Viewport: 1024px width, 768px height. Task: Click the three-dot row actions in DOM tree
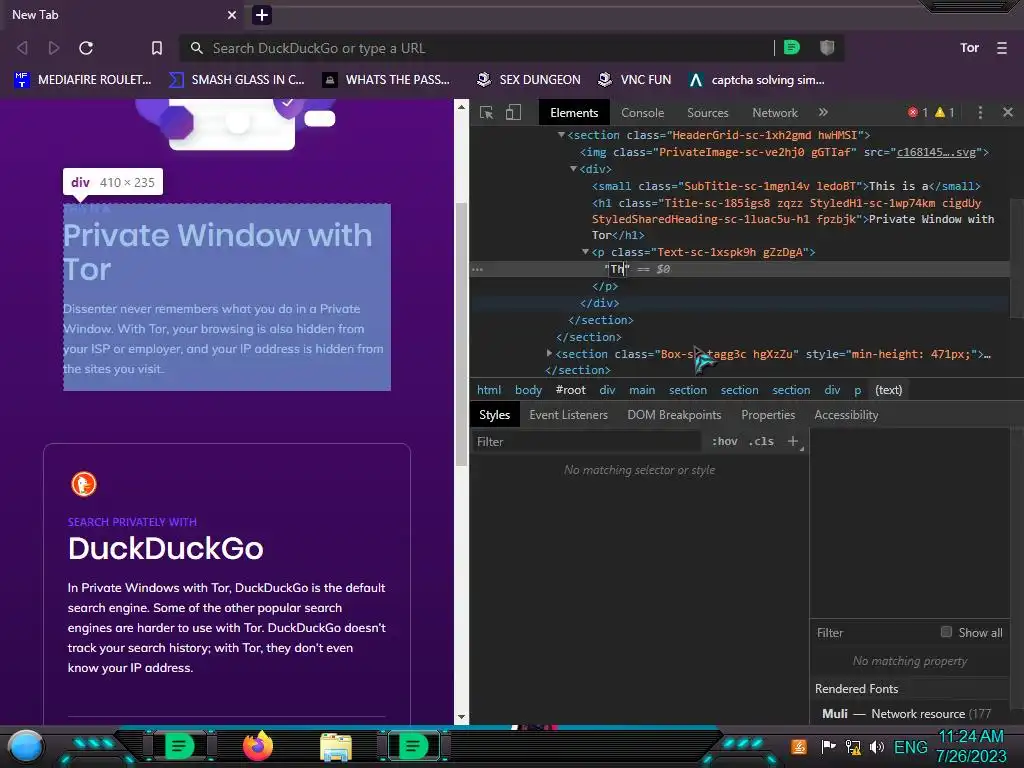(x=477, y=269)
